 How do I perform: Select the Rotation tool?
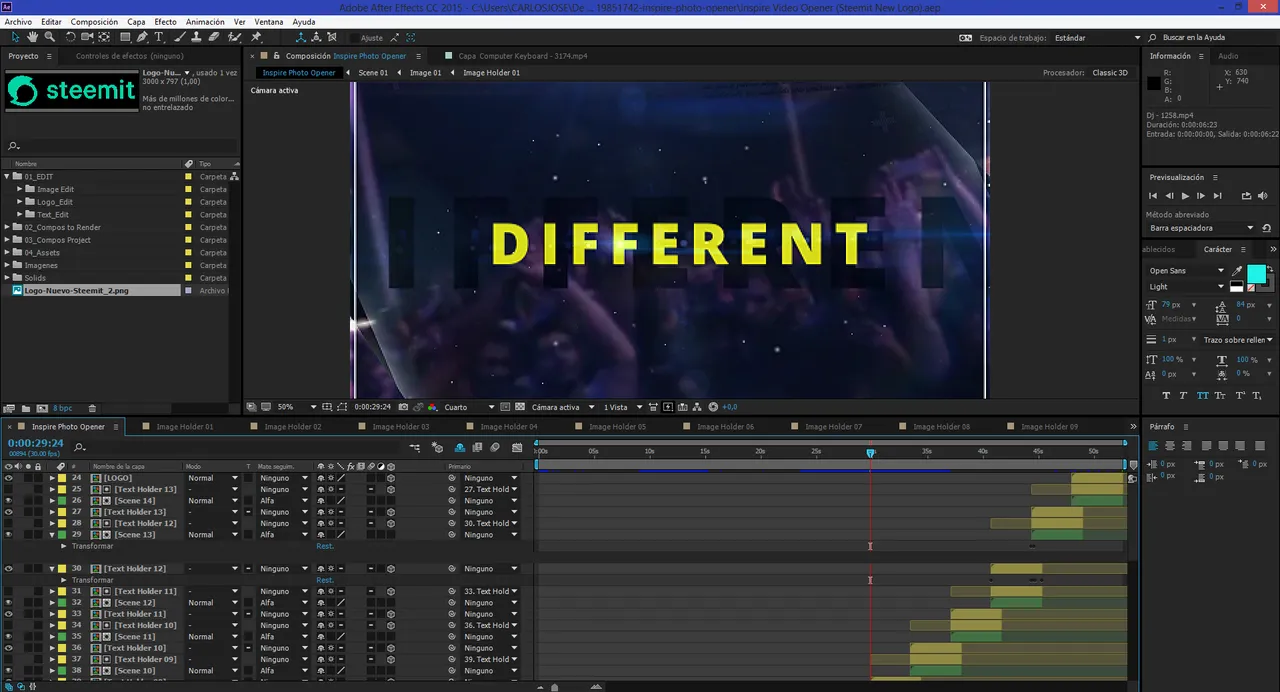click(71, 37)
